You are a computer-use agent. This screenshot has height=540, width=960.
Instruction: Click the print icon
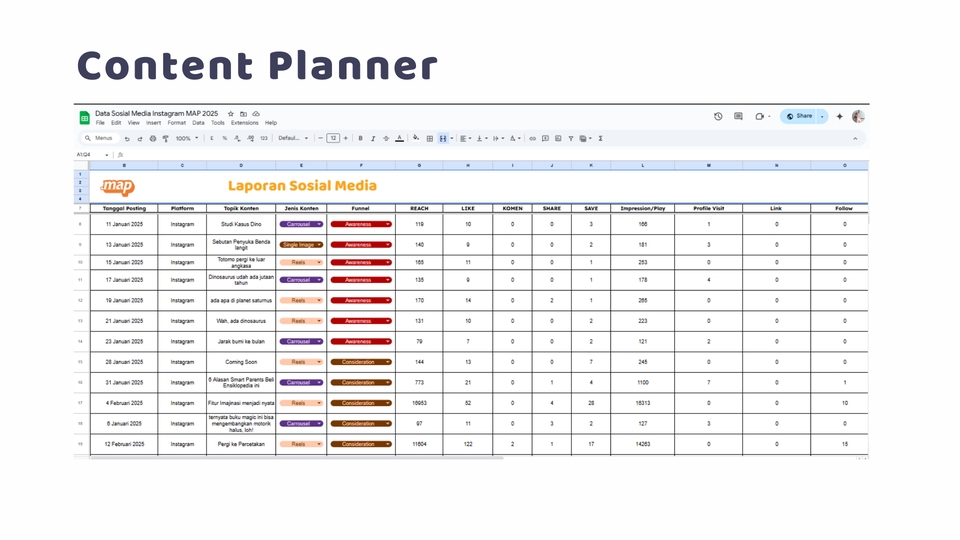pos(153,138)
